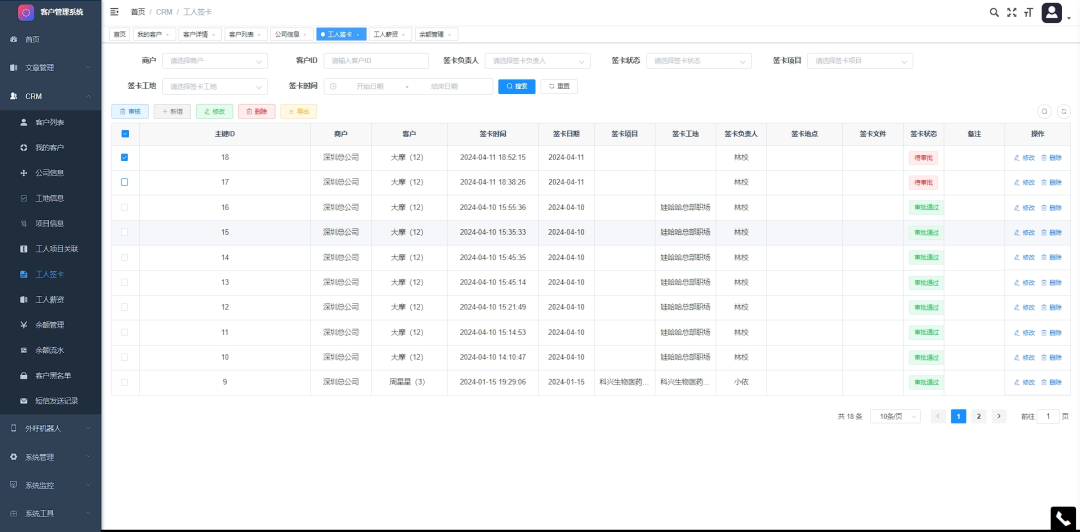
Task: Go to page 2 in pagination
Action: click(x=978, y=416)
